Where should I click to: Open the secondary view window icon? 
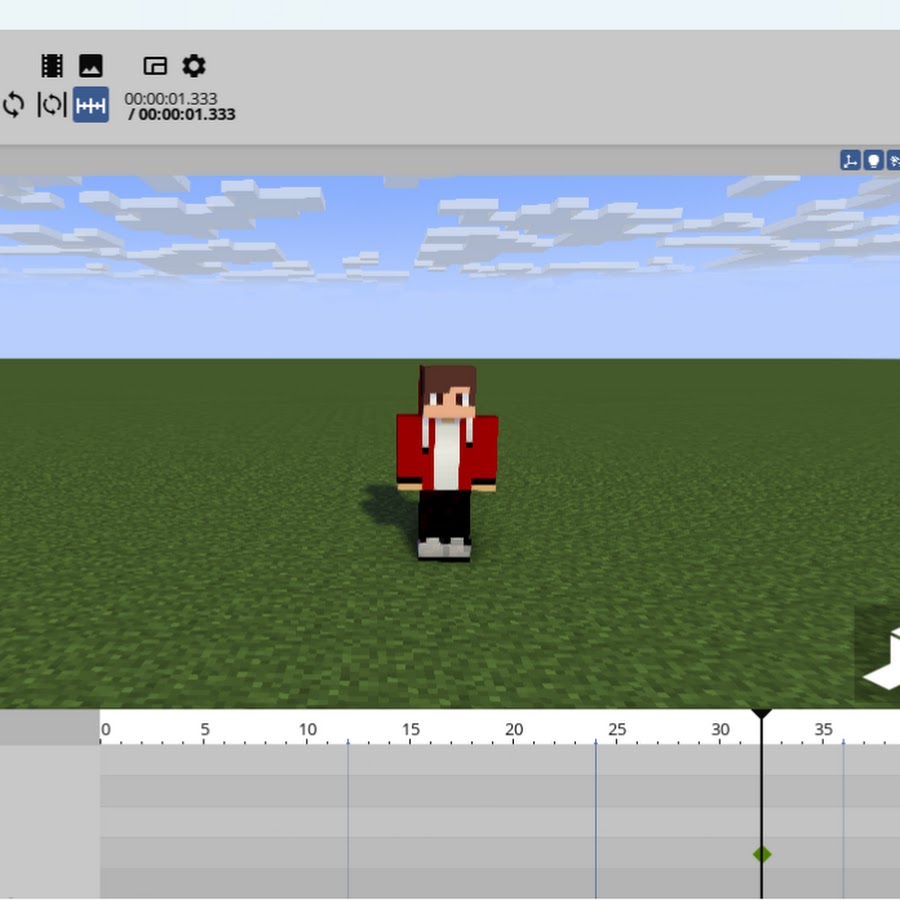tap(155, 66)
